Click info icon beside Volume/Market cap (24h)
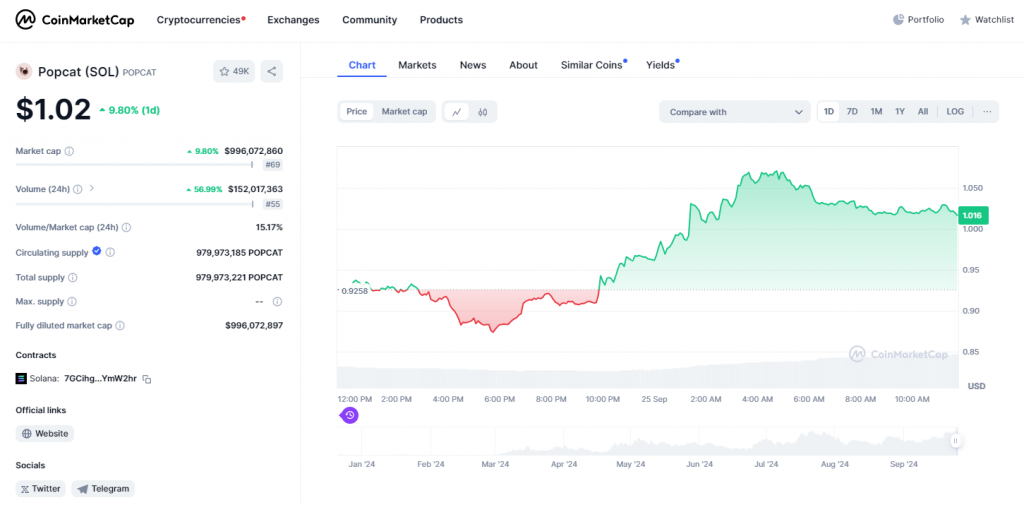The width and height of the screenshot is (1024, 505). [x=126, y=227]
